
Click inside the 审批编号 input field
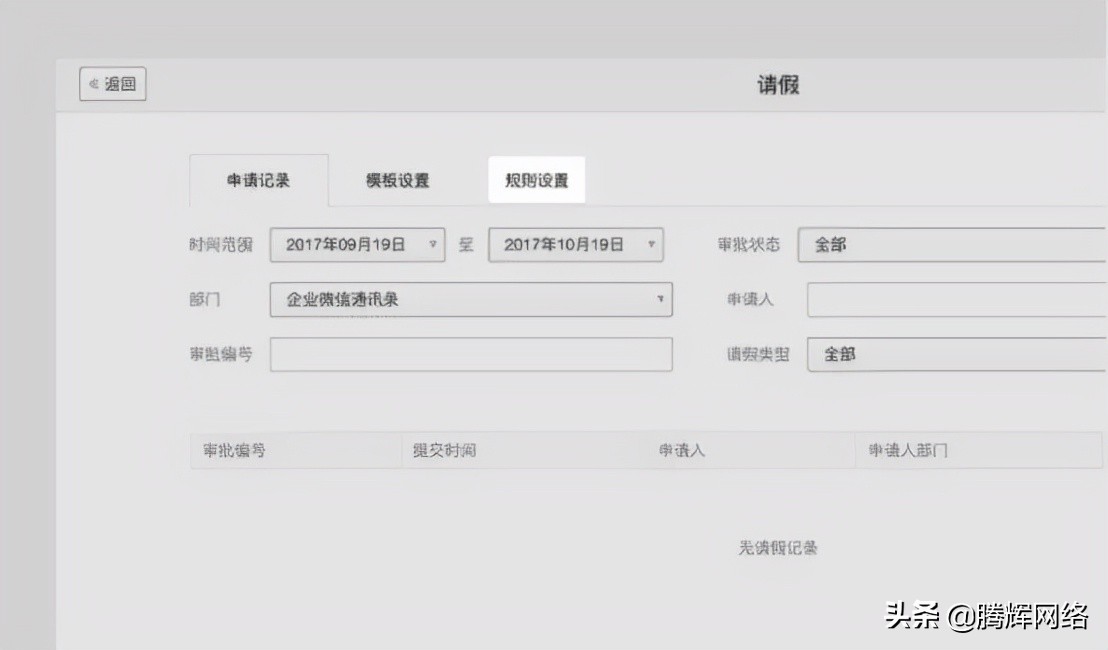pos(470,354)
